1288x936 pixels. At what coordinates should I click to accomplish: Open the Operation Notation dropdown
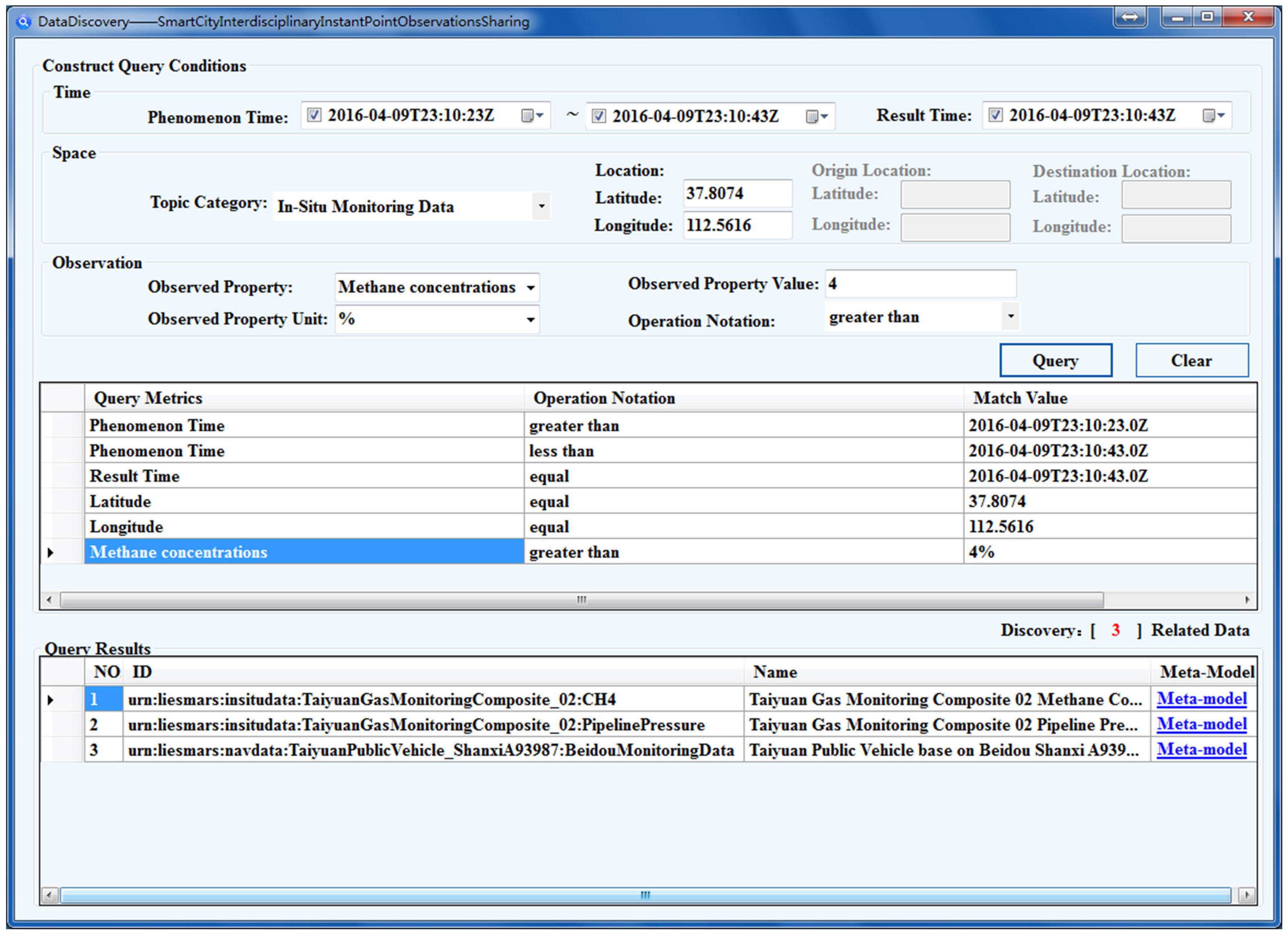[1010, 316]
